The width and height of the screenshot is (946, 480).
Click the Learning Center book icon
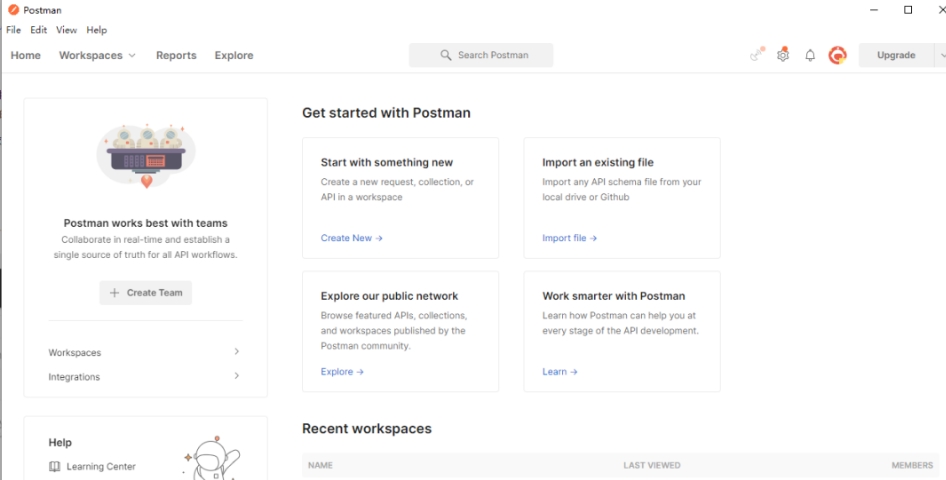click(x=54, y=467)
